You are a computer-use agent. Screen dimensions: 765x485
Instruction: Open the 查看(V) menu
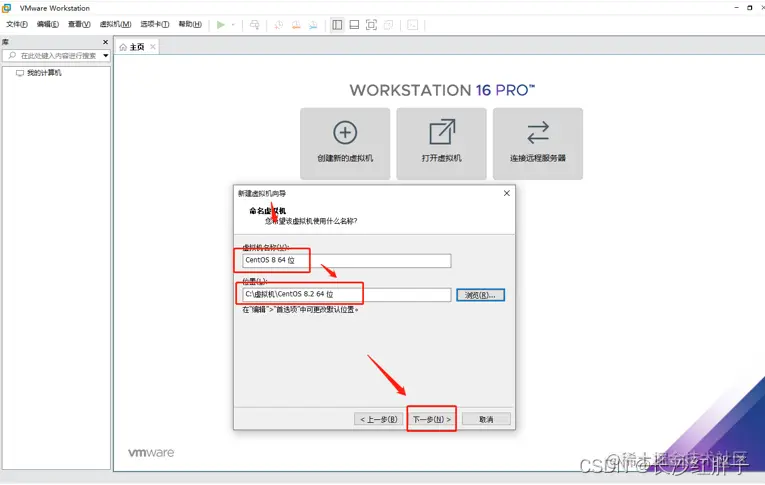click(x=79, y=24)
